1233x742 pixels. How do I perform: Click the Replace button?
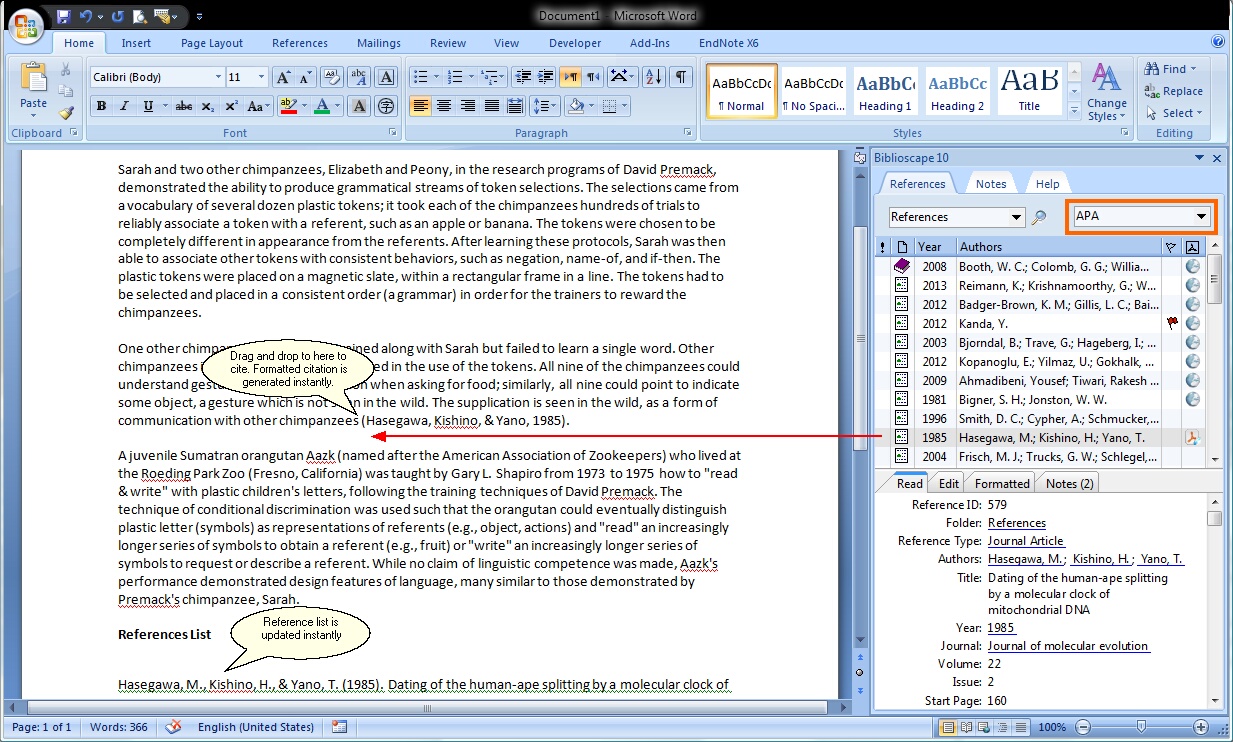pos(1174,91)
